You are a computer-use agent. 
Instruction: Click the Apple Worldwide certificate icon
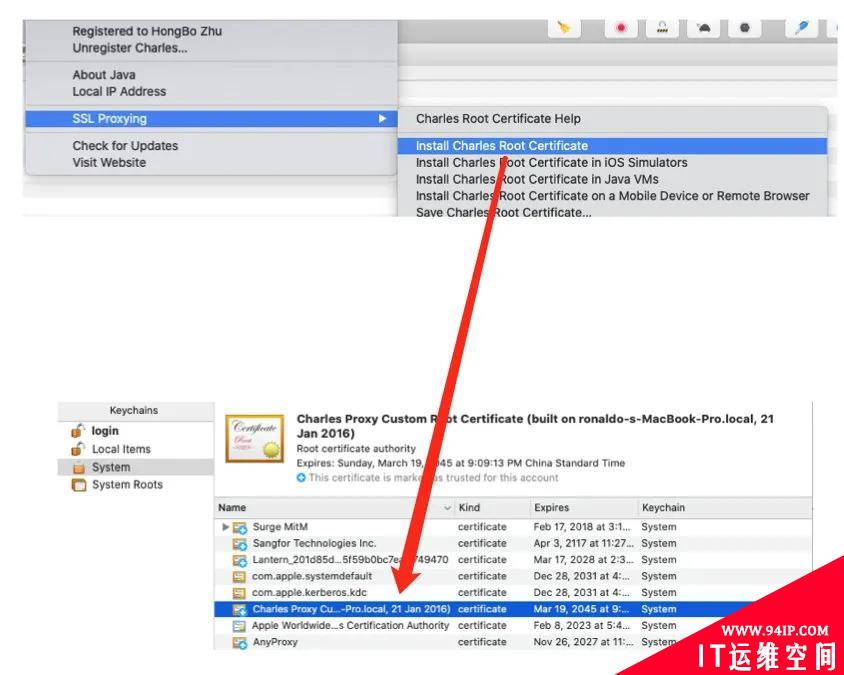[x=239, y=626]
